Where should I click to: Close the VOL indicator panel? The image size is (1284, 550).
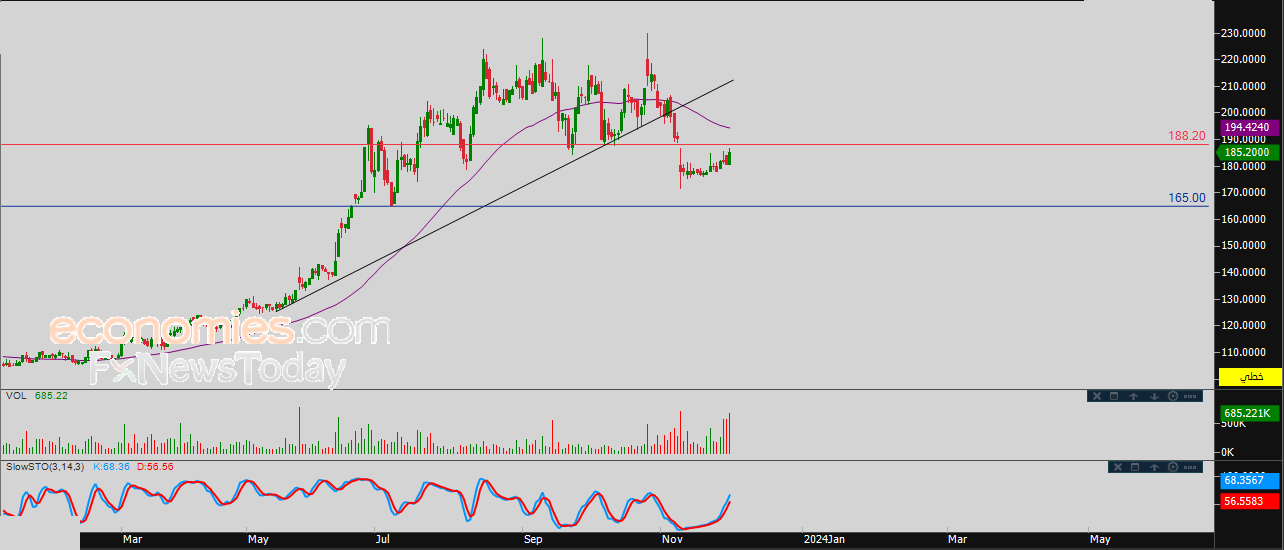pos(1095,396)
